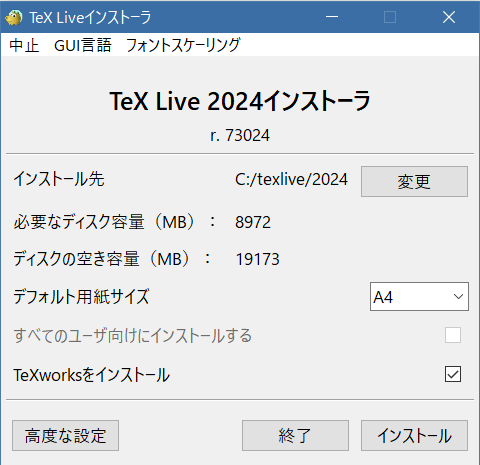Click the TeXworksをインストール label
This screenshot has height=465, width=480.
(x=92, y=375)
